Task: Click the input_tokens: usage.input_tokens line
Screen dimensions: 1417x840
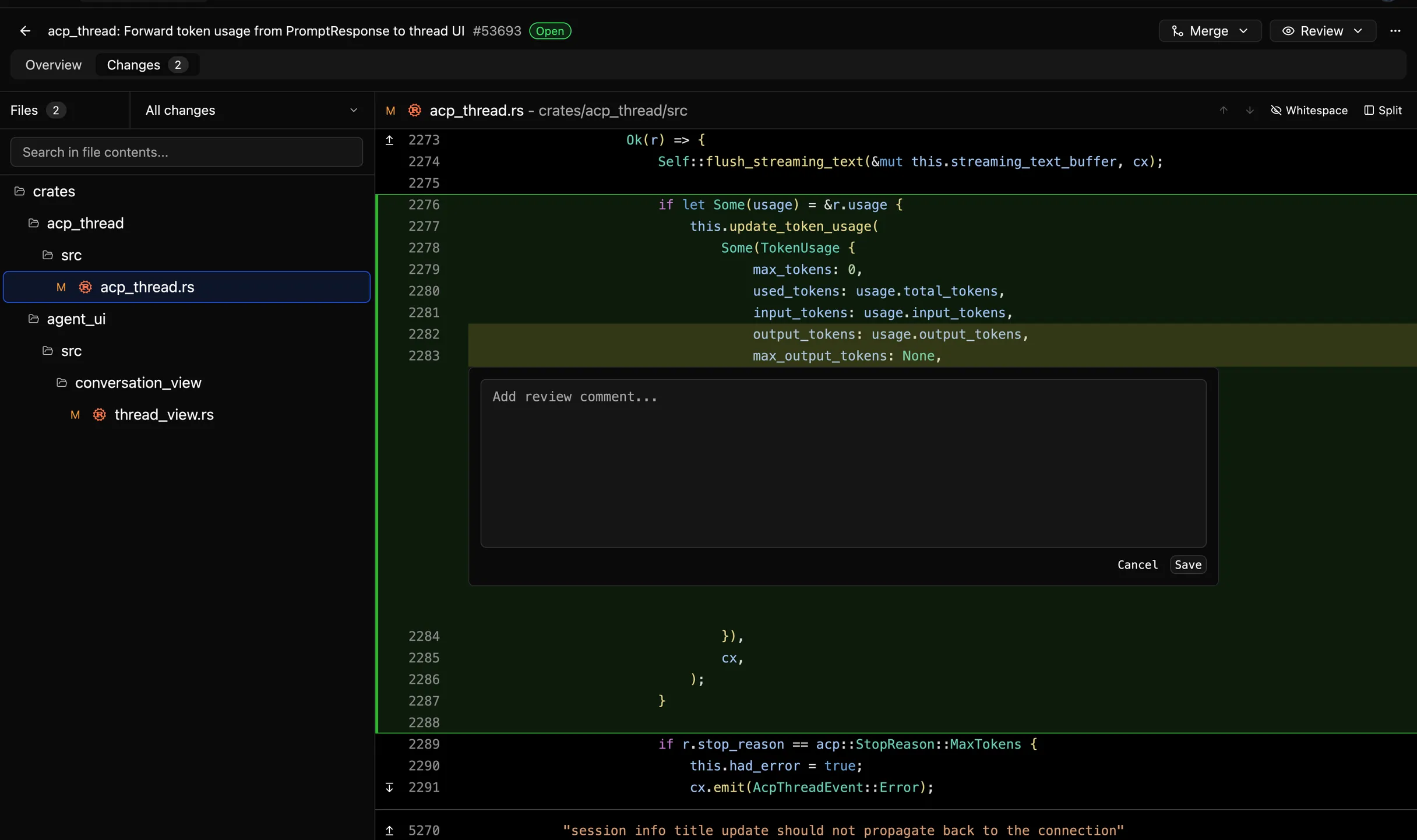Action: coord(883,313)
